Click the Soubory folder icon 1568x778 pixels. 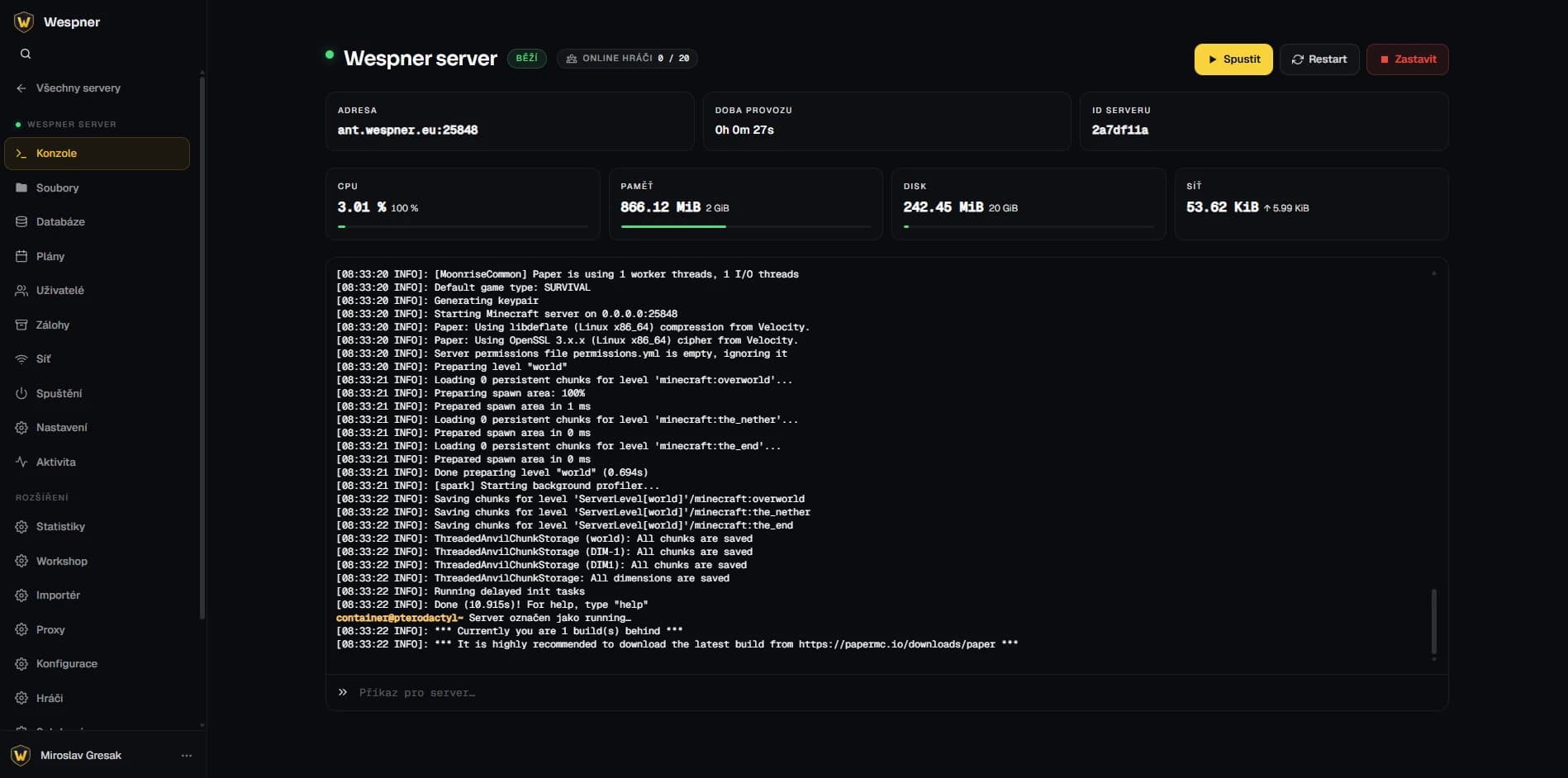coord(21,188)
